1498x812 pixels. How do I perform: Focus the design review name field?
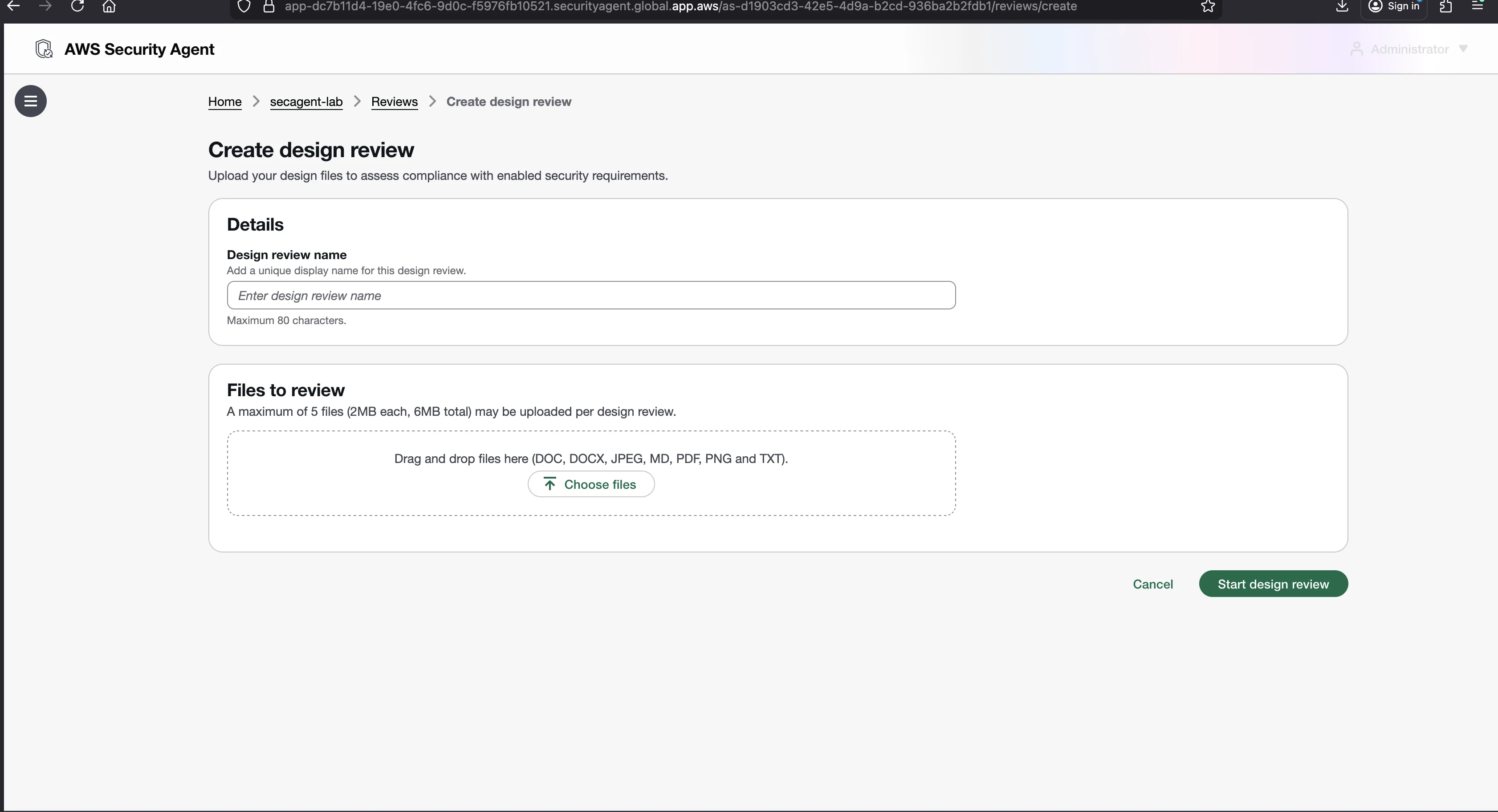pyautogui.click(x=591, y=295)
